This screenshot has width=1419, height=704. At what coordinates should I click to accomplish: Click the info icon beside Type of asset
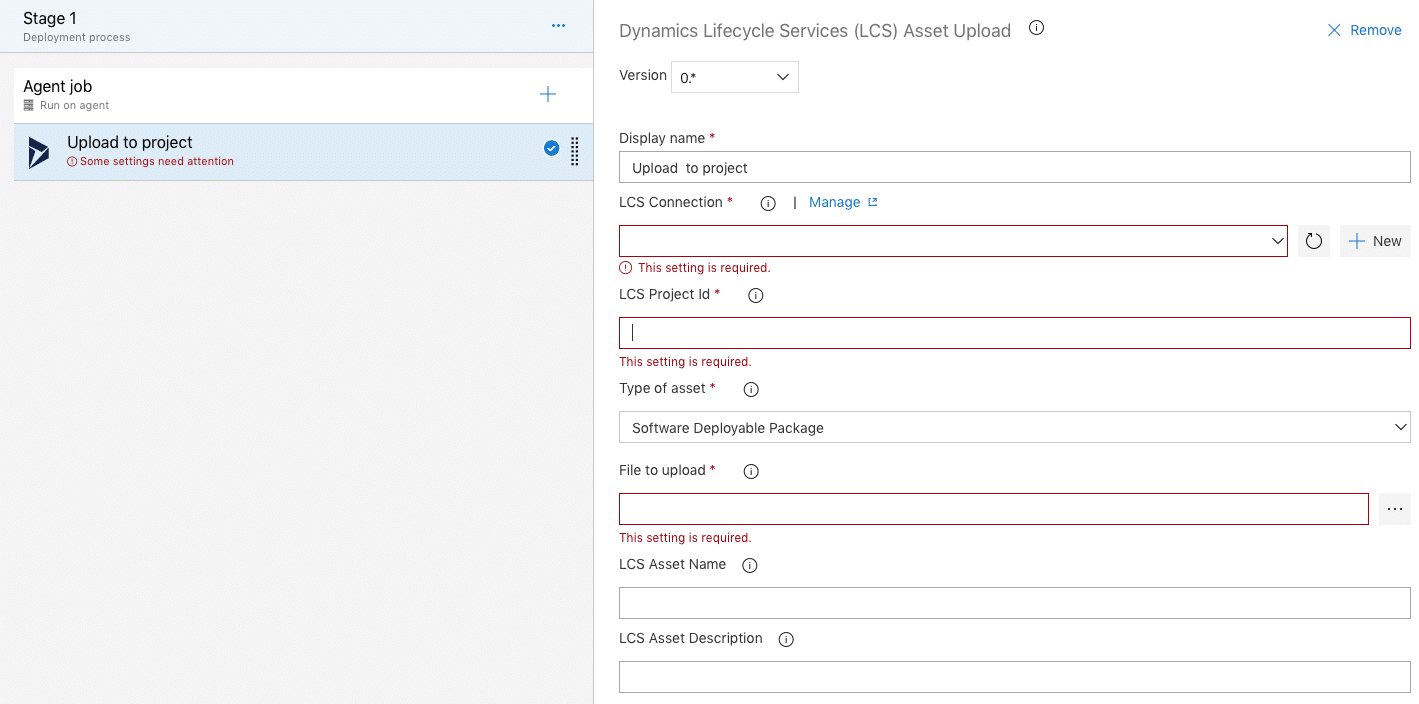pos(751,389)
